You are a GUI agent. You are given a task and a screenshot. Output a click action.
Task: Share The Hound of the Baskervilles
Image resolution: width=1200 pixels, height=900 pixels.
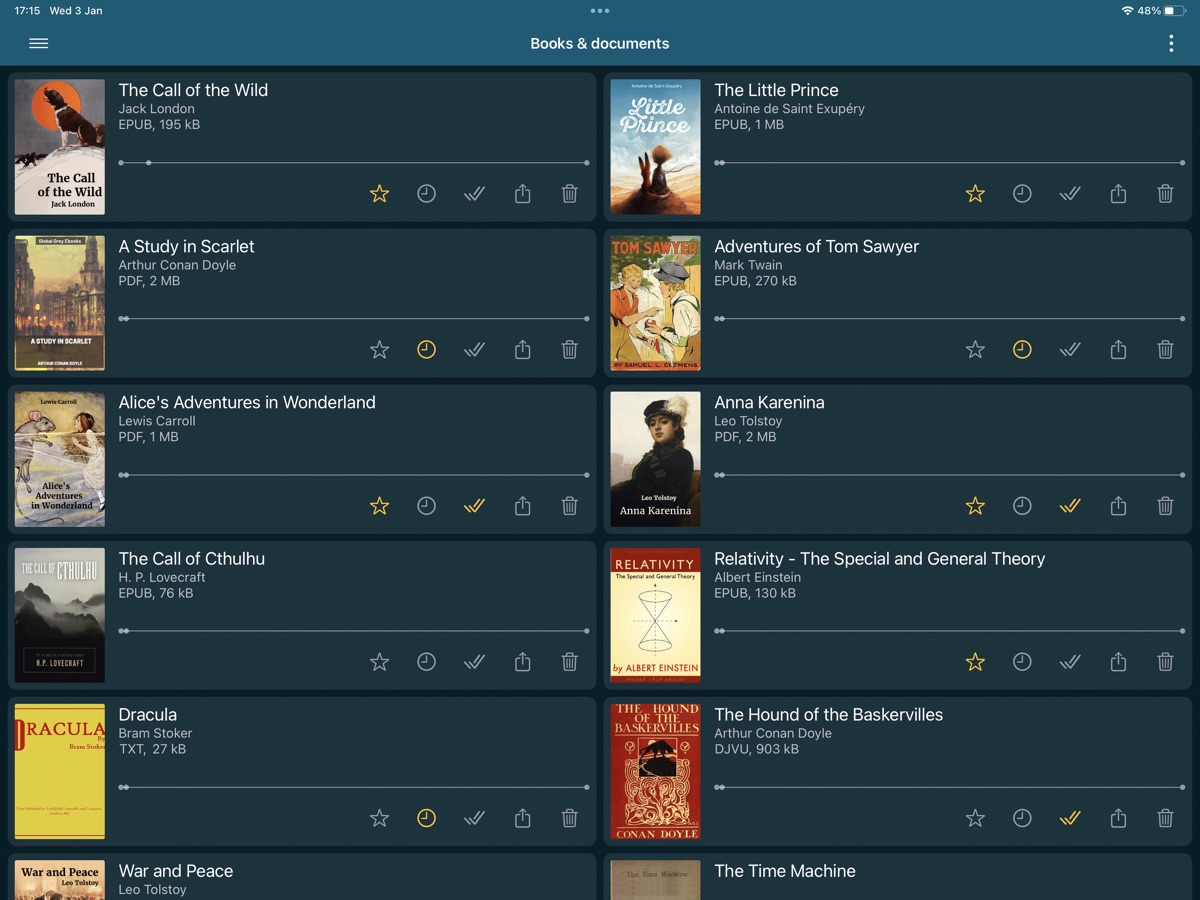click(1118, 818)
